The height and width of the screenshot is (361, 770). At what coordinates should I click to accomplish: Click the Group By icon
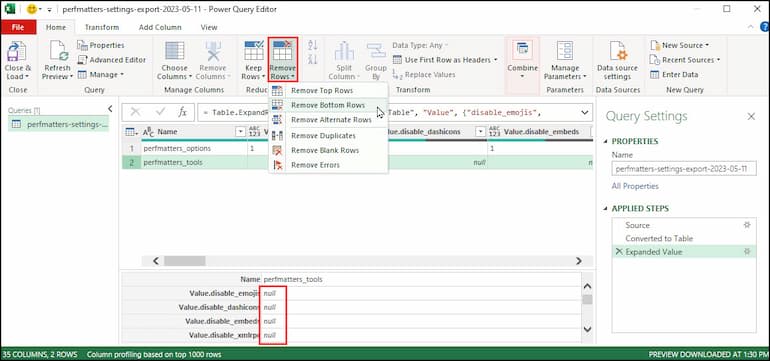tap(376, 52)
